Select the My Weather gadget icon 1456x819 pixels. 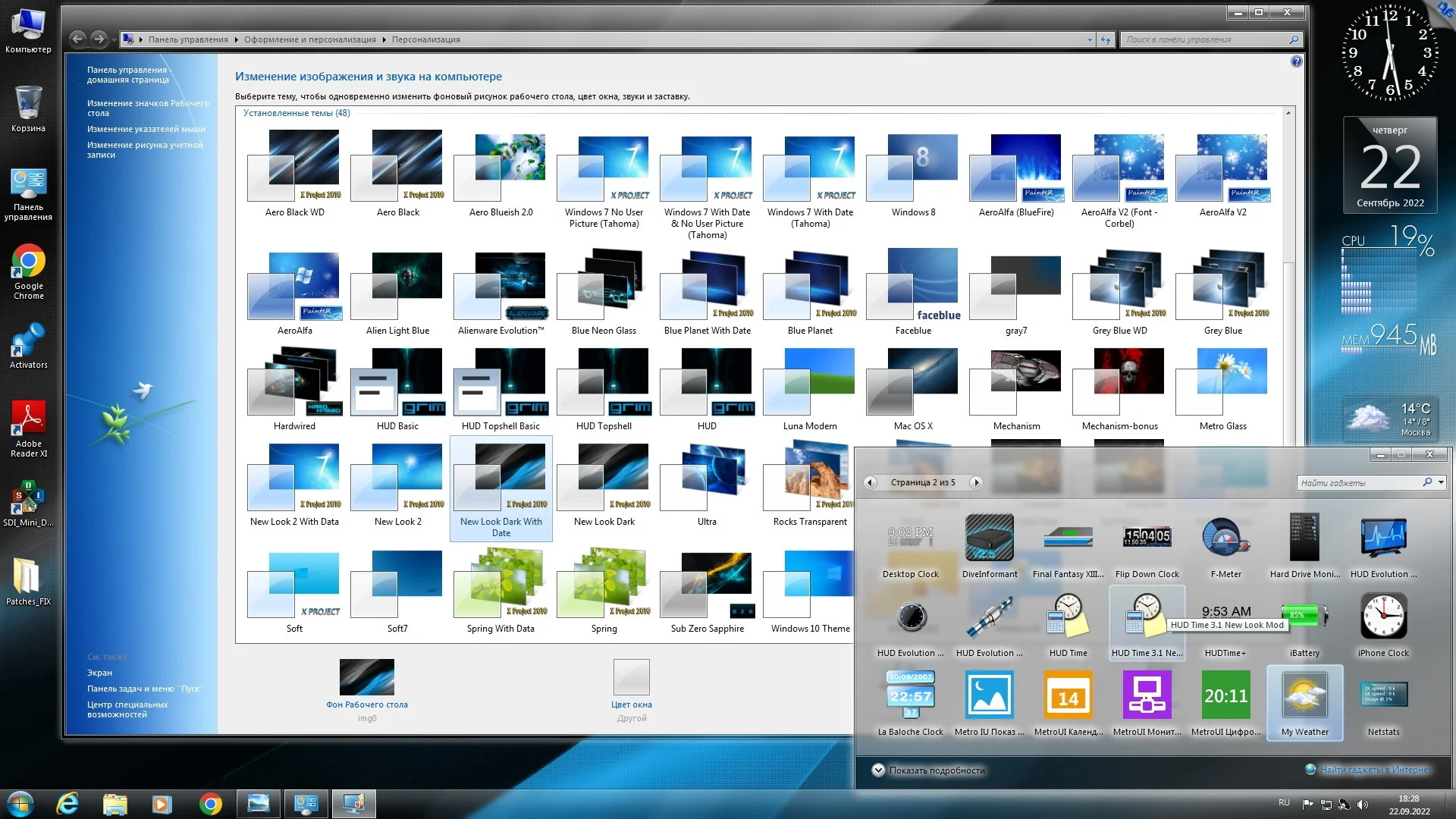(x=1304, y=696)
